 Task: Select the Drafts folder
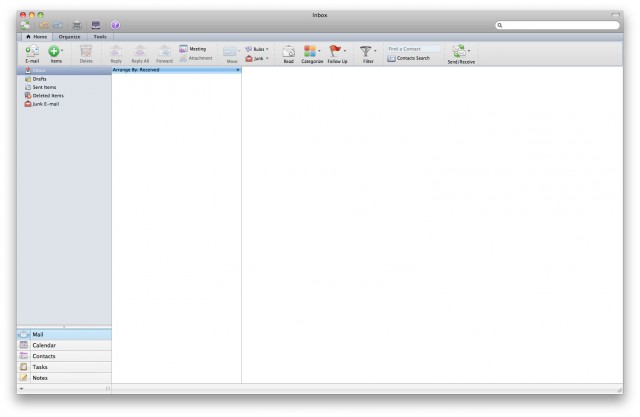point(39,79)
